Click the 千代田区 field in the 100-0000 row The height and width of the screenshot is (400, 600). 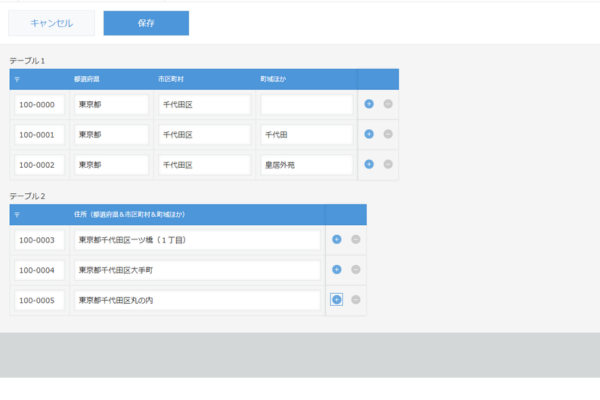tap(204, 104)
